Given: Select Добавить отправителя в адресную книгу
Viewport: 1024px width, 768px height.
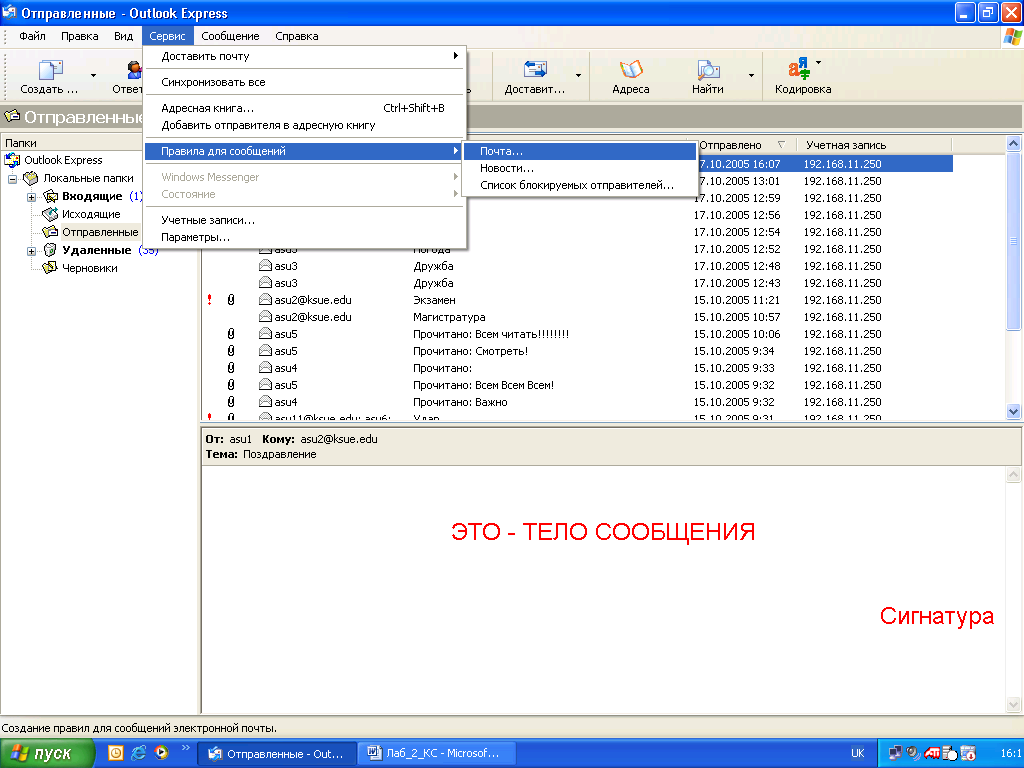Looking at the screenshot, I should pos(304,125).
